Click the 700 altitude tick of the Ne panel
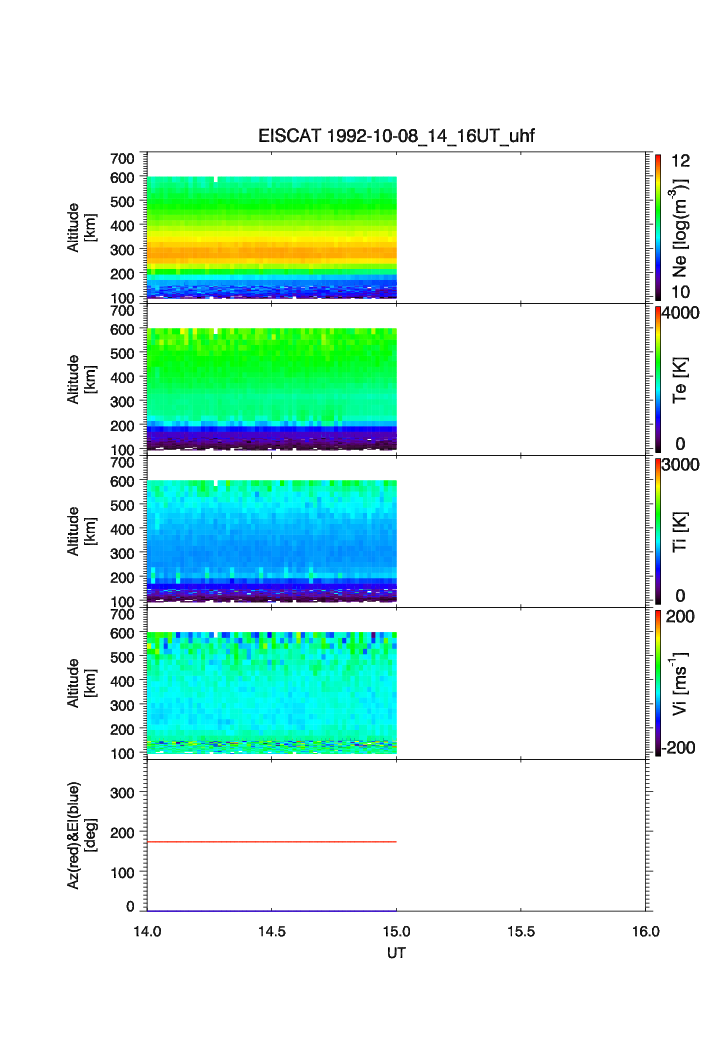Viewport: 708px width, 1063px height. (x=122, y=159)
